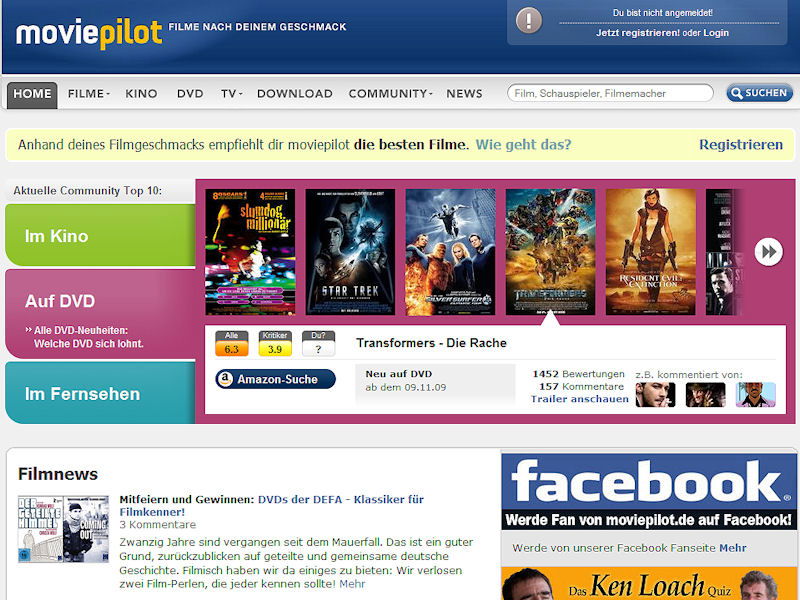Viewport: 800px width, 600px height.
Task: Click third commenter avatar thumbnail
Action: tap(756, 395)
